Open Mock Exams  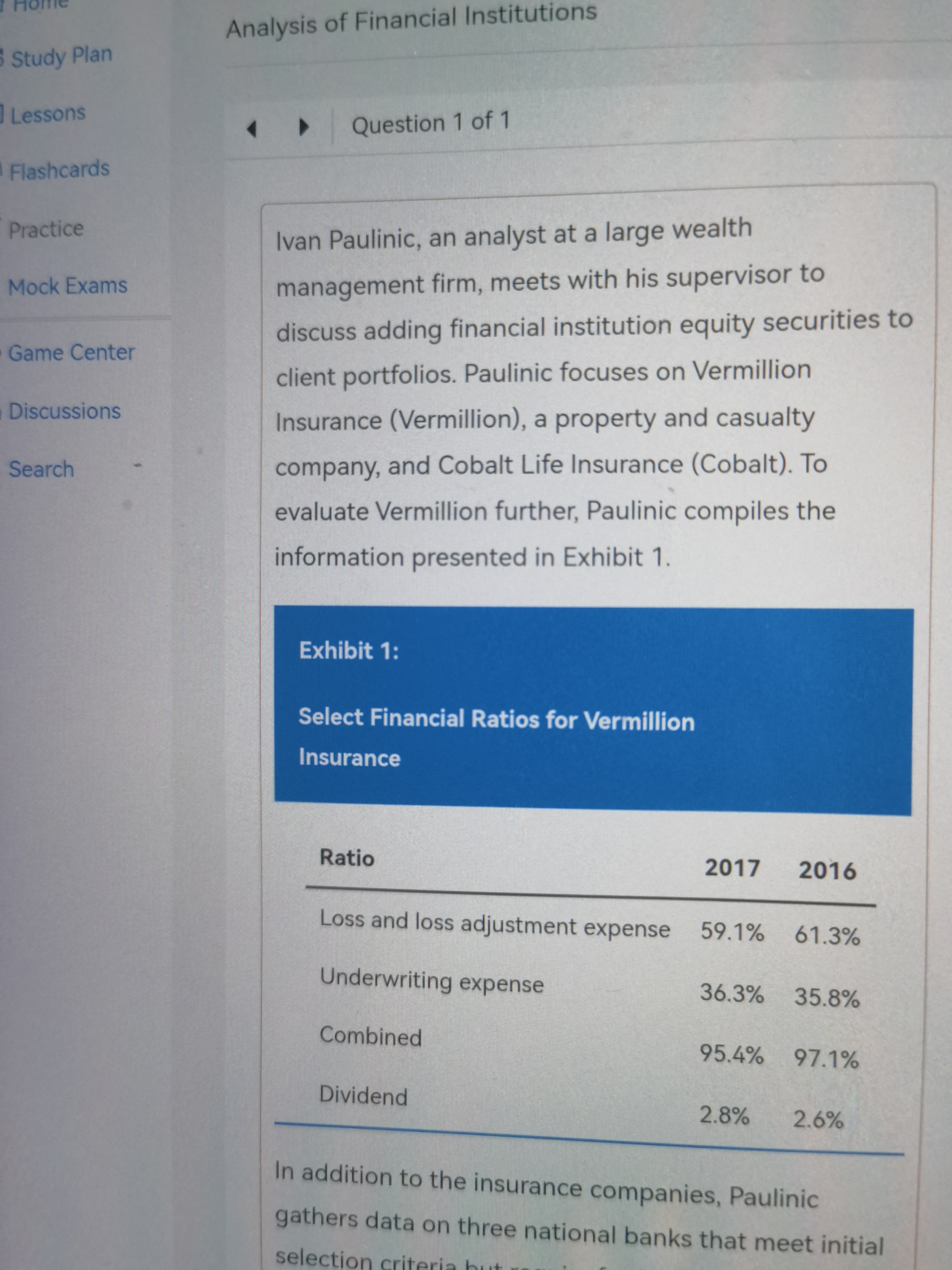[68, 286]
